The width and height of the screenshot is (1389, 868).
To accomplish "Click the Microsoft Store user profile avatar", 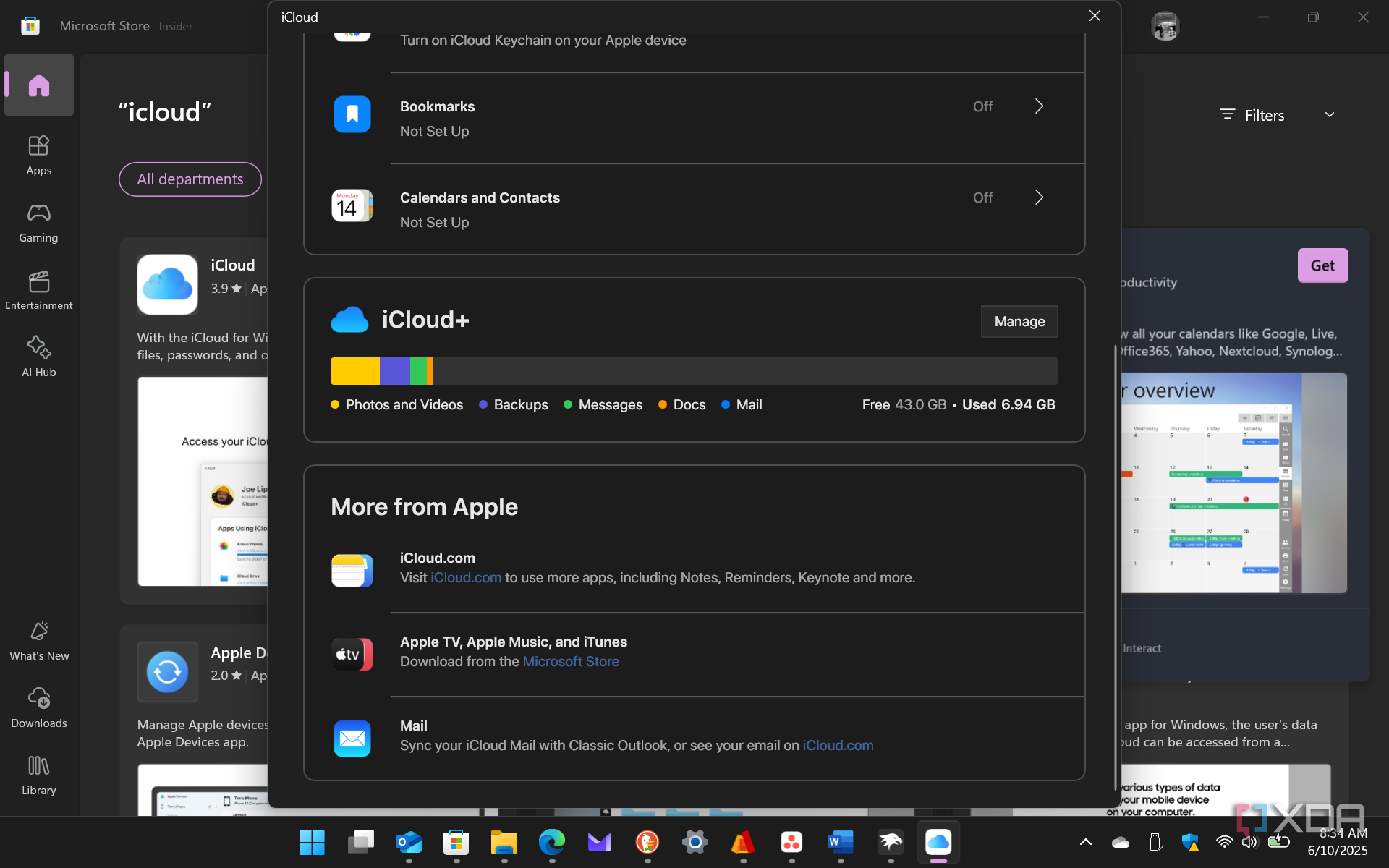I will click(1165, 26).
